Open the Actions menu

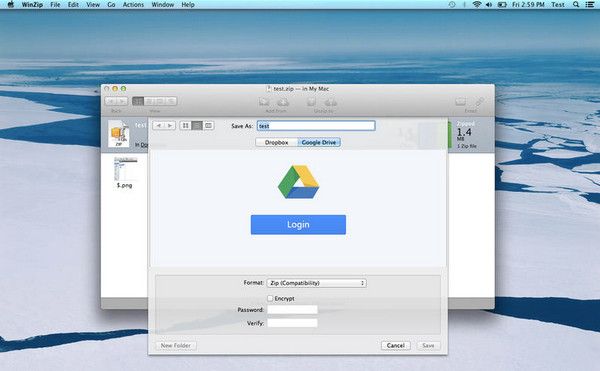pos(133,5)
